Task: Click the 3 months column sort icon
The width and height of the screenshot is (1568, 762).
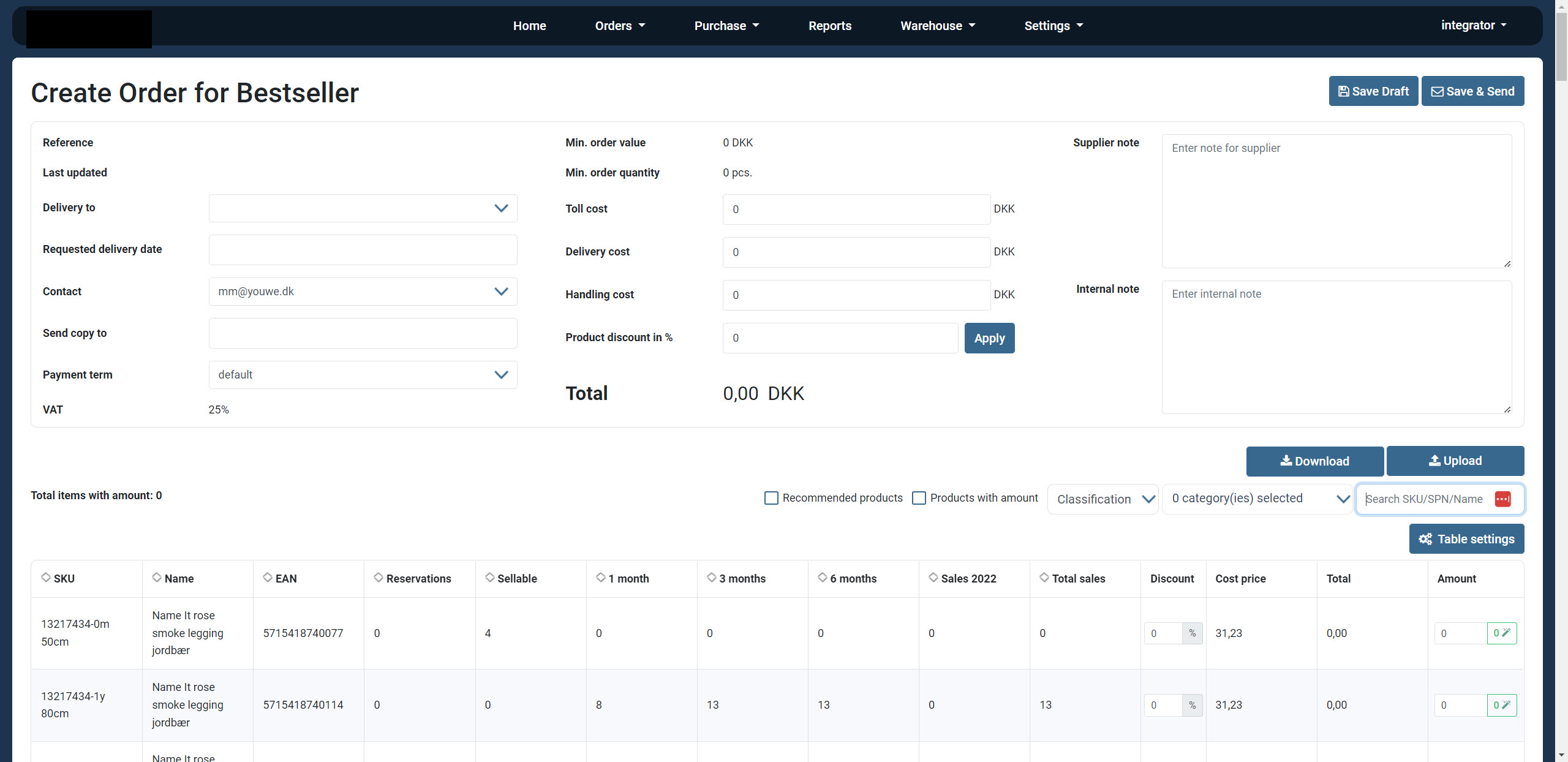Action: pos(711,578)
